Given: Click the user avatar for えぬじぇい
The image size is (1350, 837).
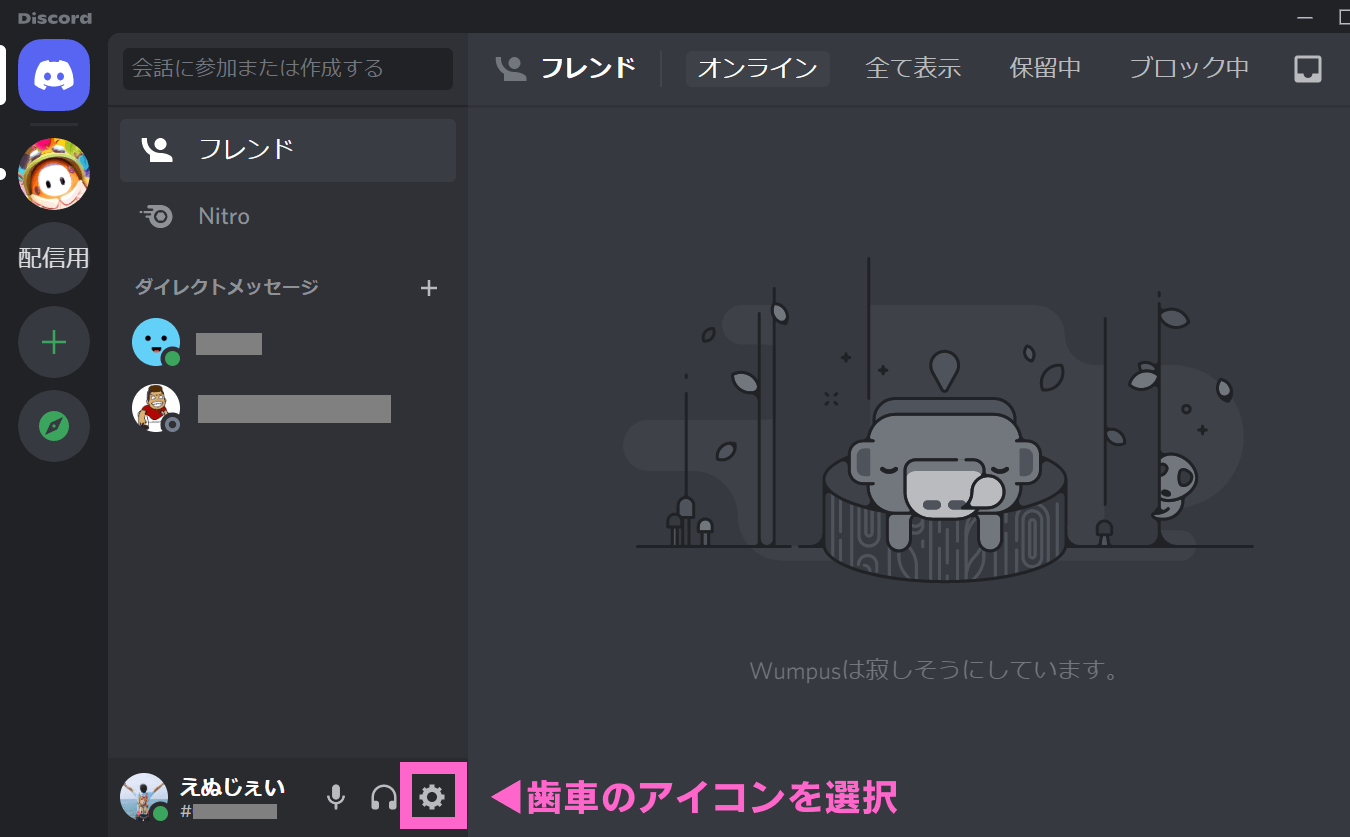Looking at the screenshot, I should 144,797.
